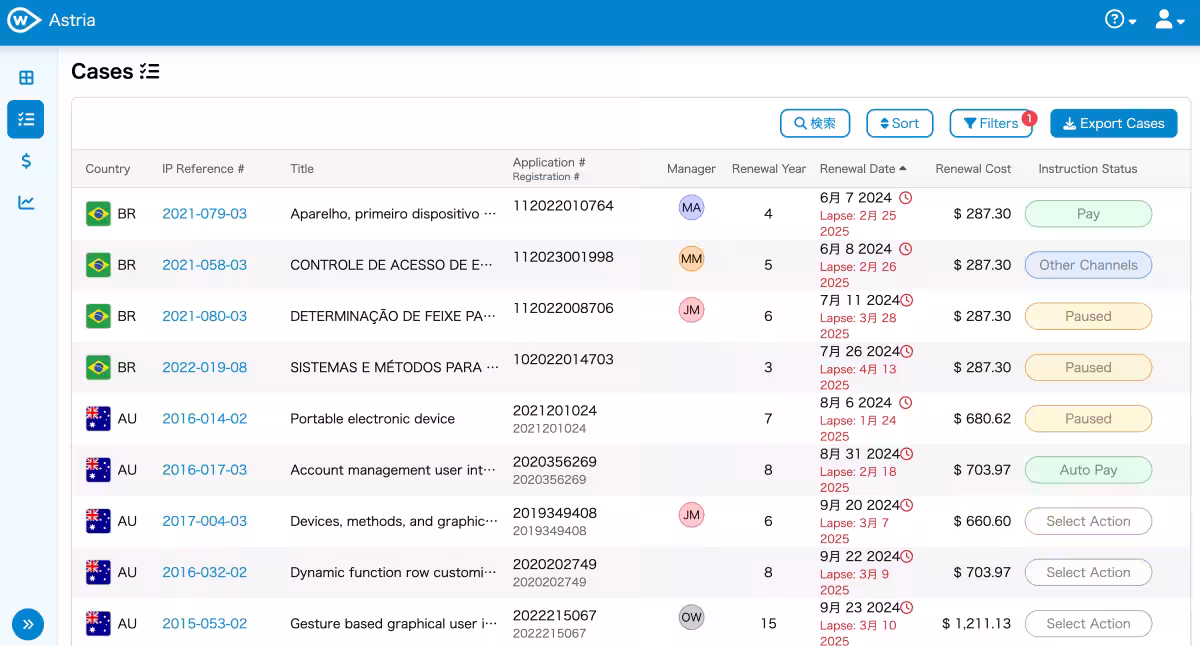
Task: Open the Sort options
Action: [x=899, y=123]
